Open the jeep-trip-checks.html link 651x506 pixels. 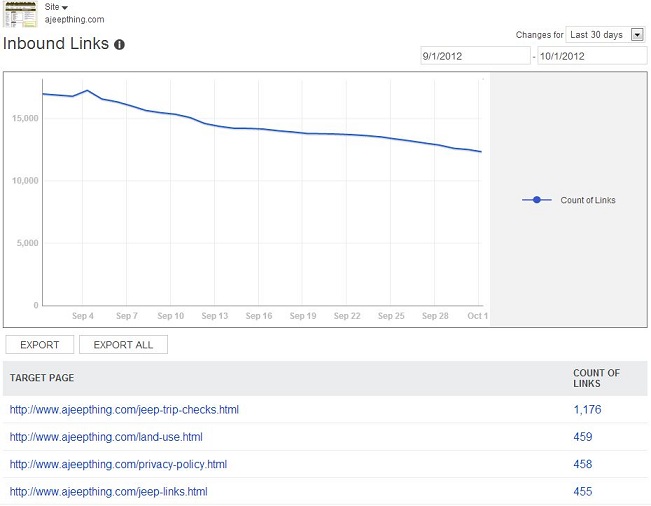124,410
